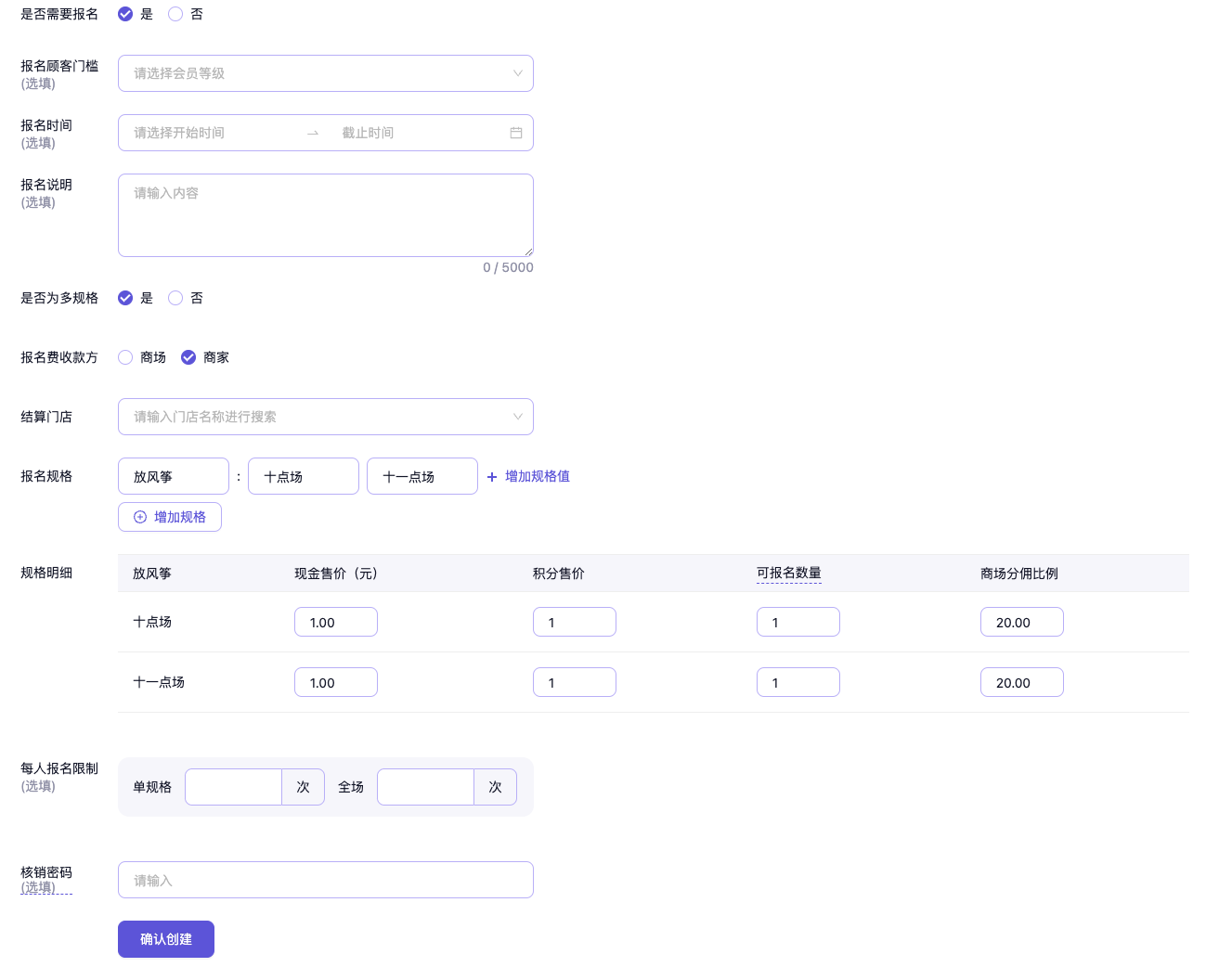Click the circled plus icon in 增加规格 button
The width and height of the screenshot is (1206, 980).
(140, 517)
